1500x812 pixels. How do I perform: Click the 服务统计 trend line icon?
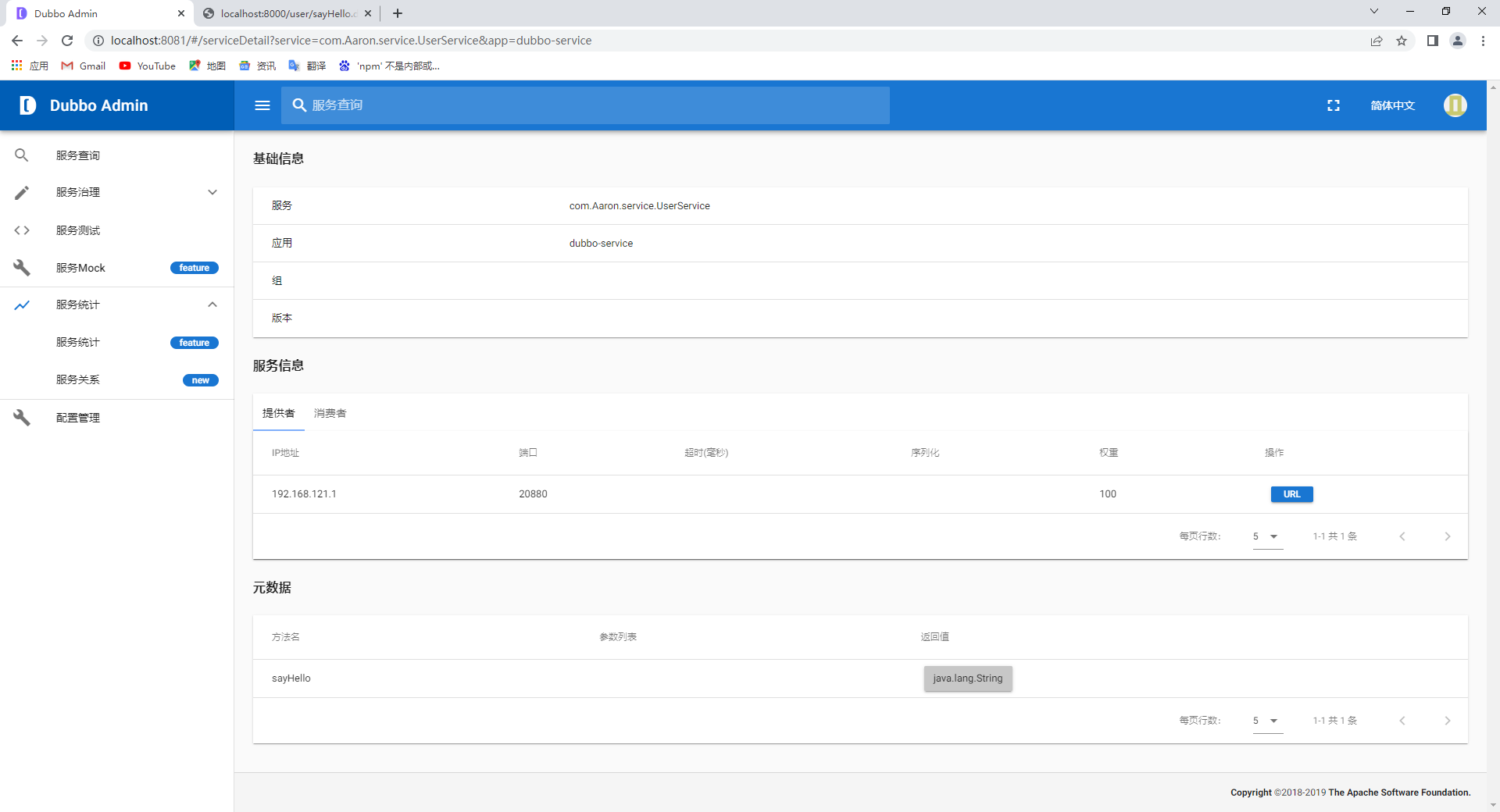point(22,305)
